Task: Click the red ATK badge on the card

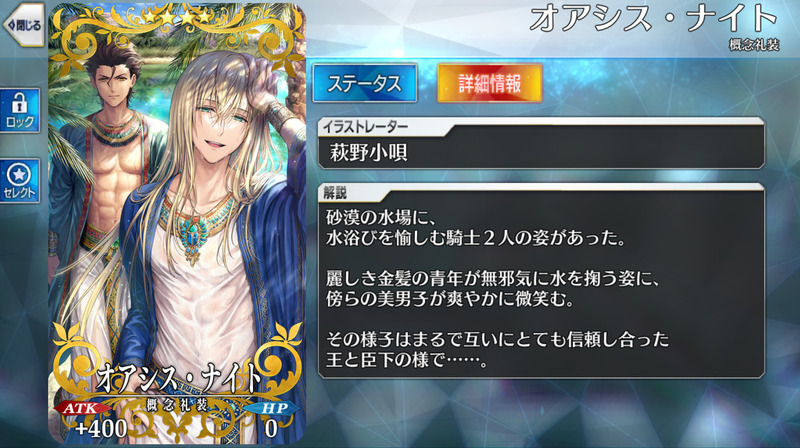Action: point(82,408)
